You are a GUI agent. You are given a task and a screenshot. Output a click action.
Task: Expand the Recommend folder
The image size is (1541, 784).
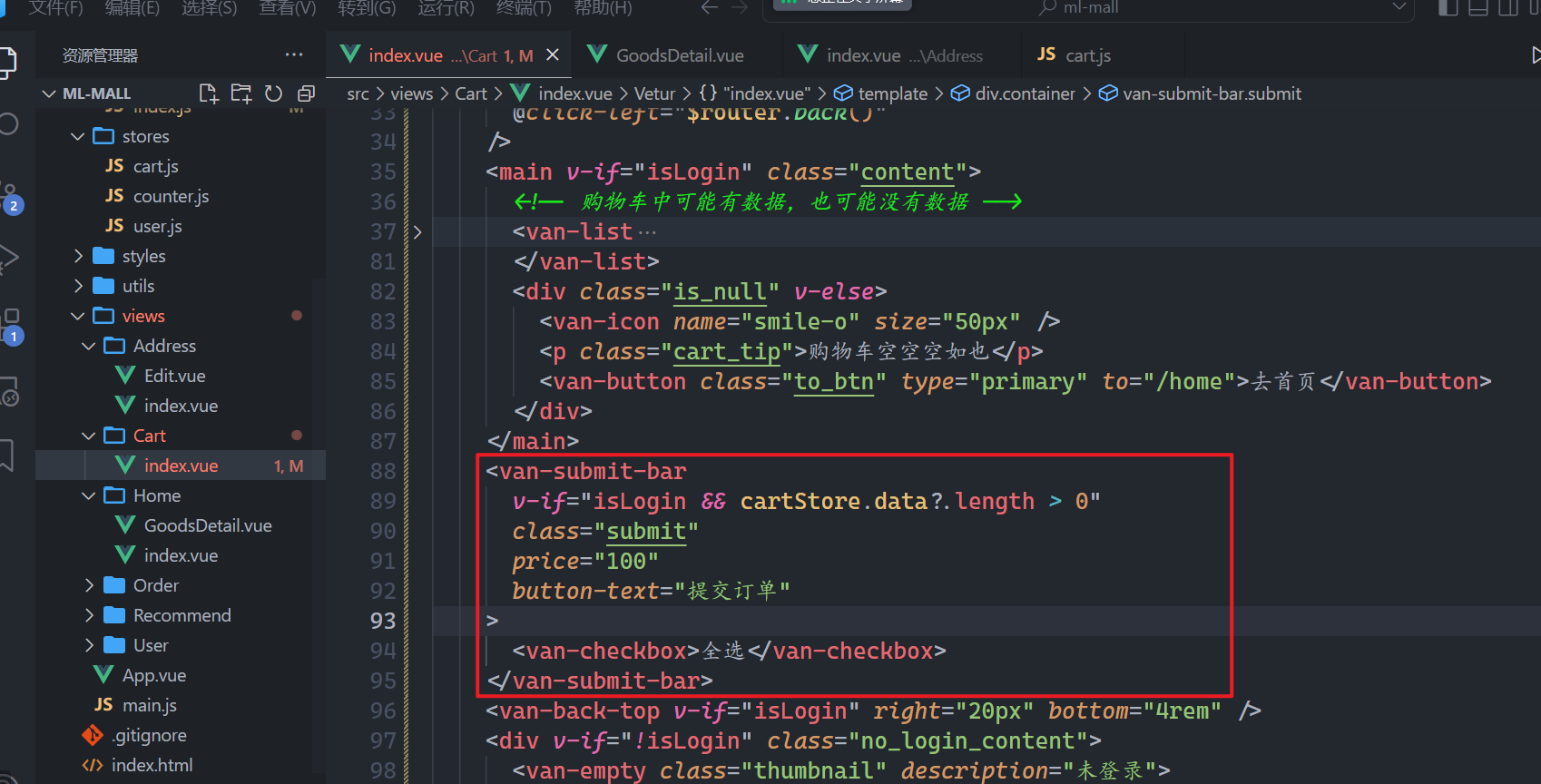click(x=89, y=615)
